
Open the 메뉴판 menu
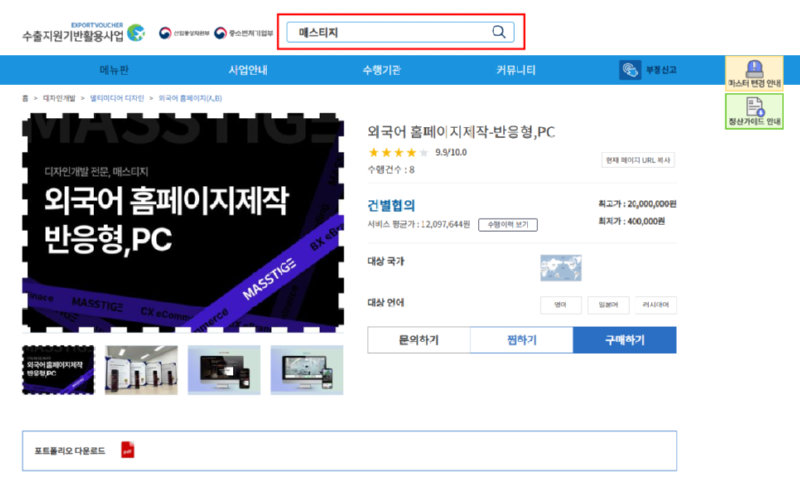(x=114, y=70)
